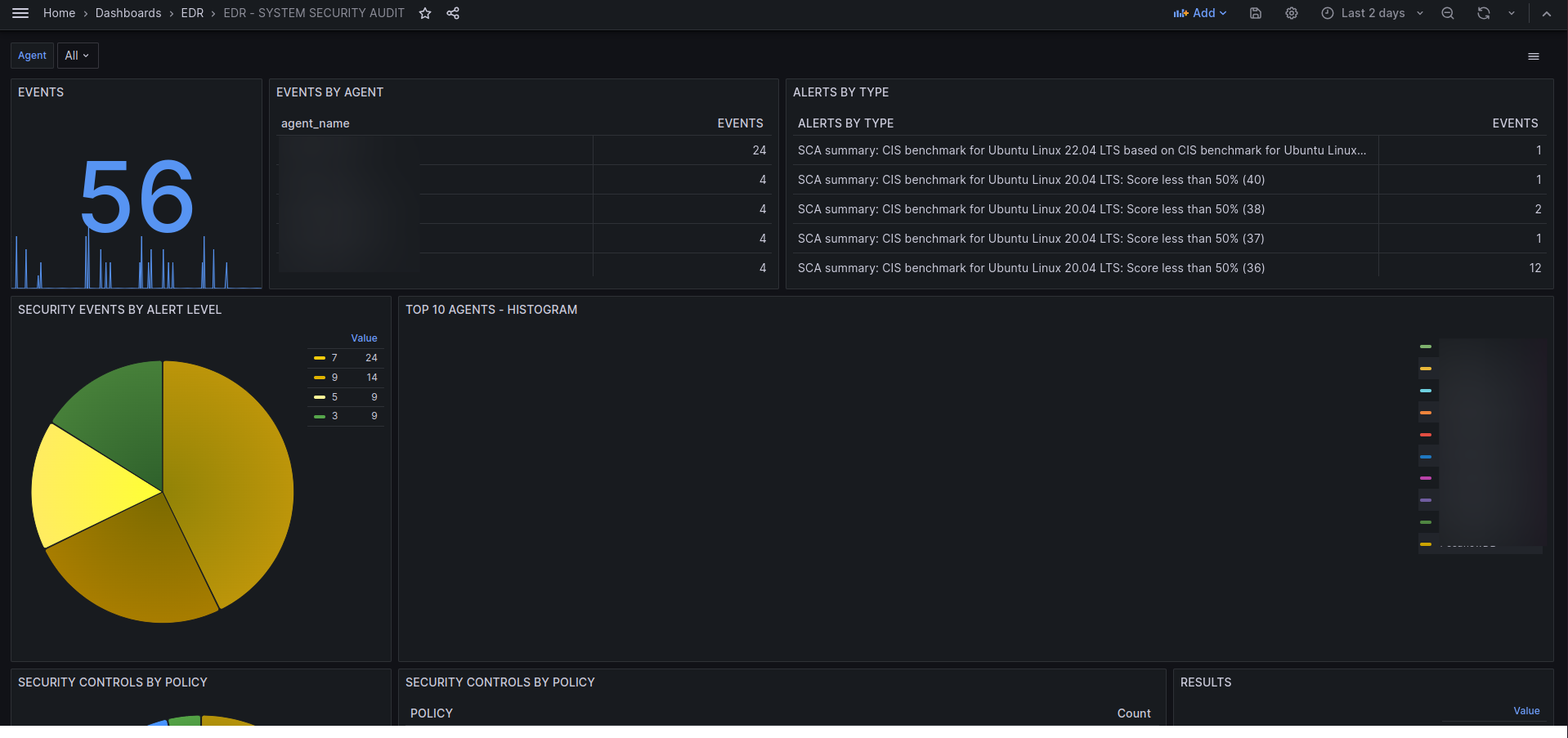Screen dimensions: 1568x738
Task: Navigate to Dashboards breadcrumb
Action: [128, 13]
